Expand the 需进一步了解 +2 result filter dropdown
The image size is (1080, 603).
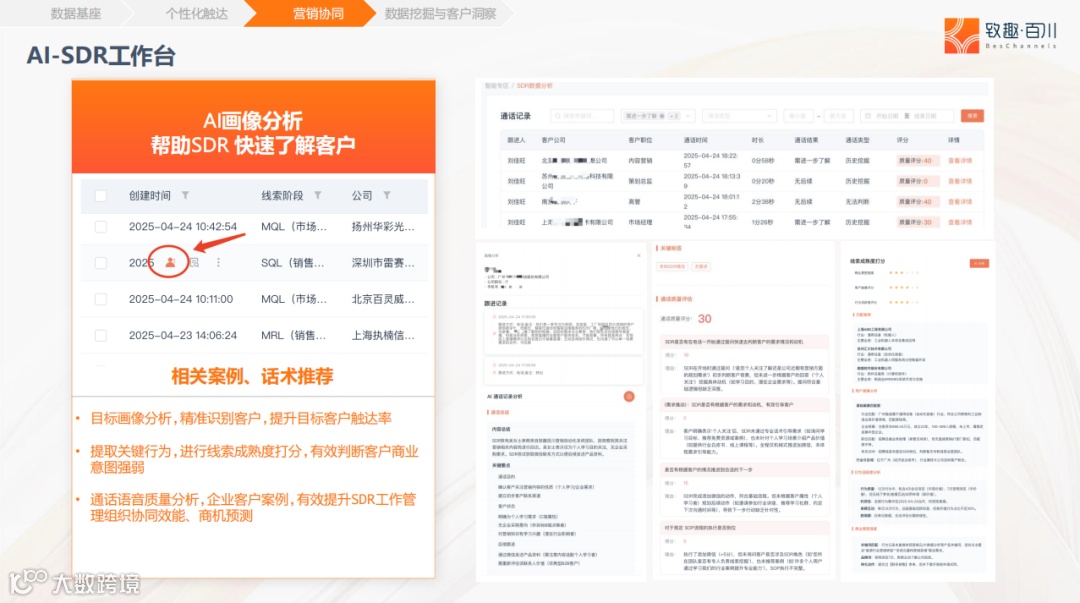click(658, 116)
